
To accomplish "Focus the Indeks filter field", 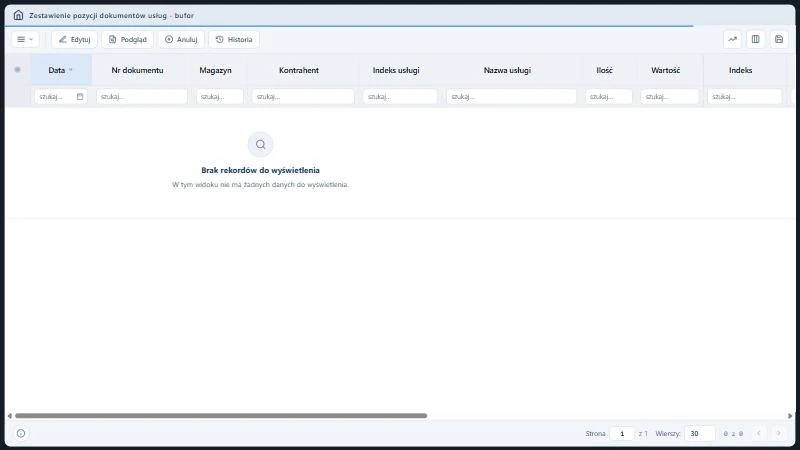I will (744, 96).
